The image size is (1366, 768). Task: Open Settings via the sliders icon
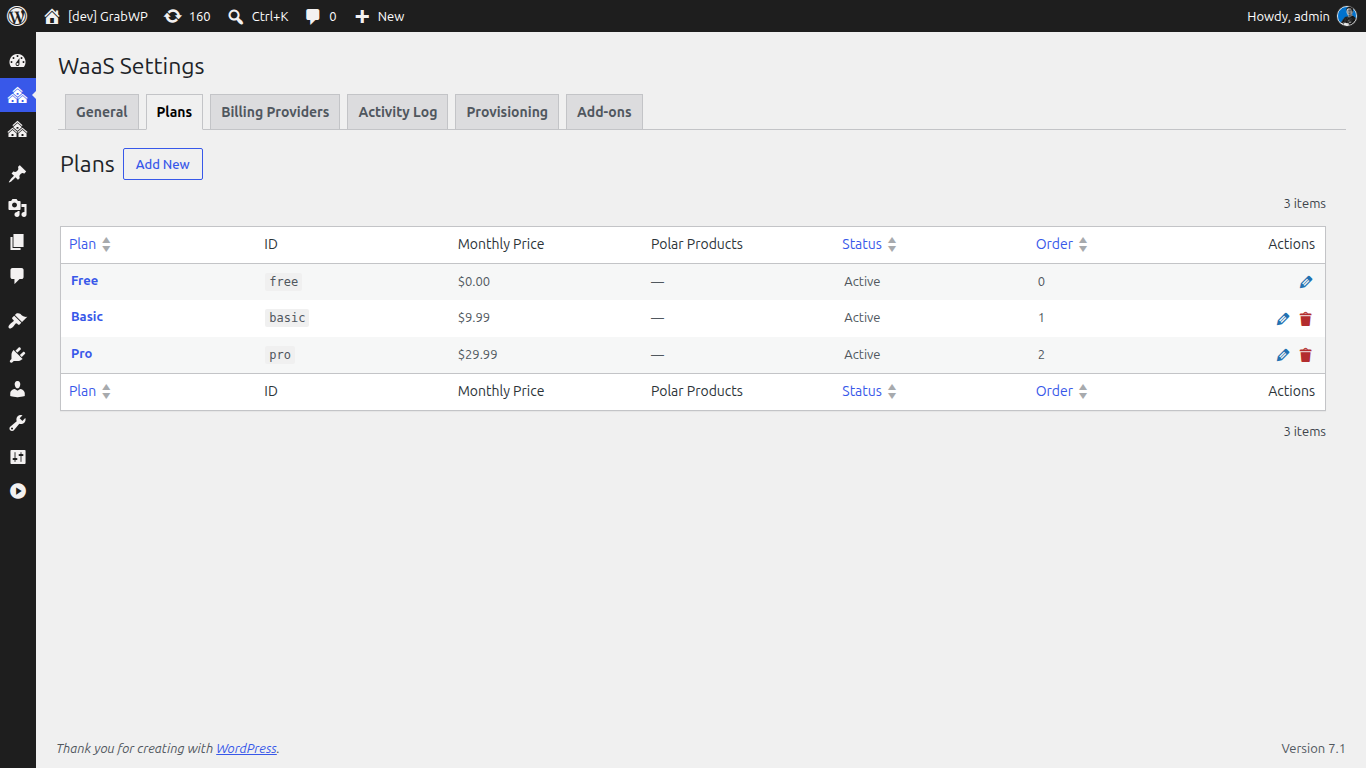coord(17,457)
